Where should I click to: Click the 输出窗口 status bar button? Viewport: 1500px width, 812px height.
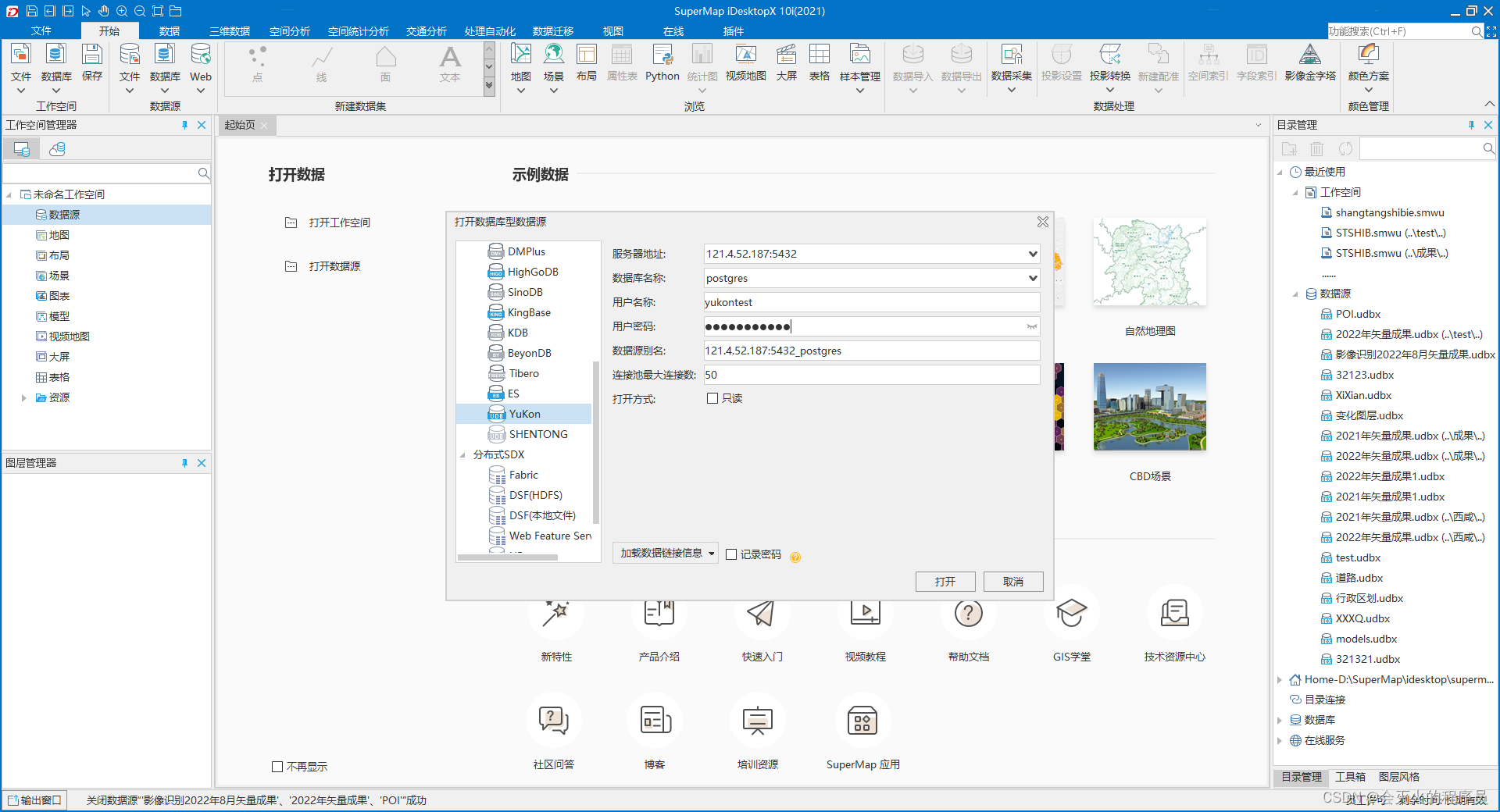[x=35, y=800]
